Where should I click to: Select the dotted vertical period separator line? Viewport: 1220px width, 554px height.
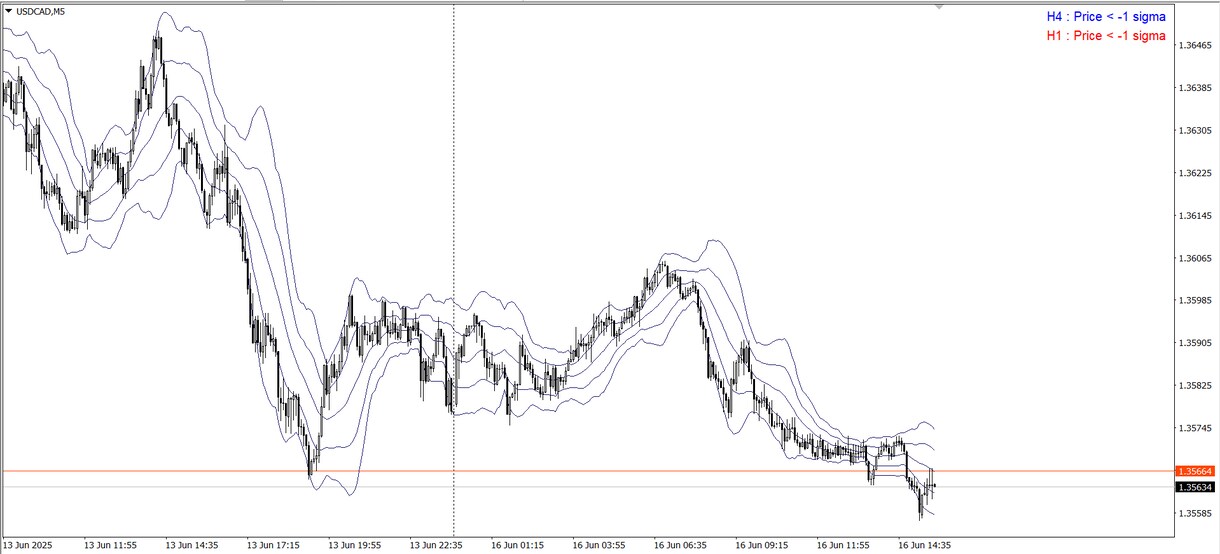point(454,270)
